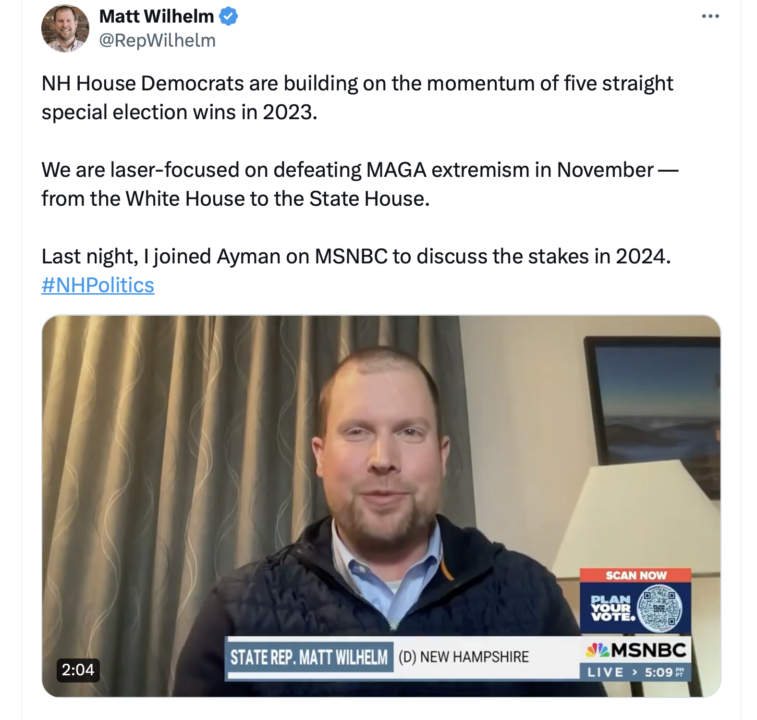Click the (D) New Hampshire caption
The image size is (757, 720).
click(x=463, y=657)
